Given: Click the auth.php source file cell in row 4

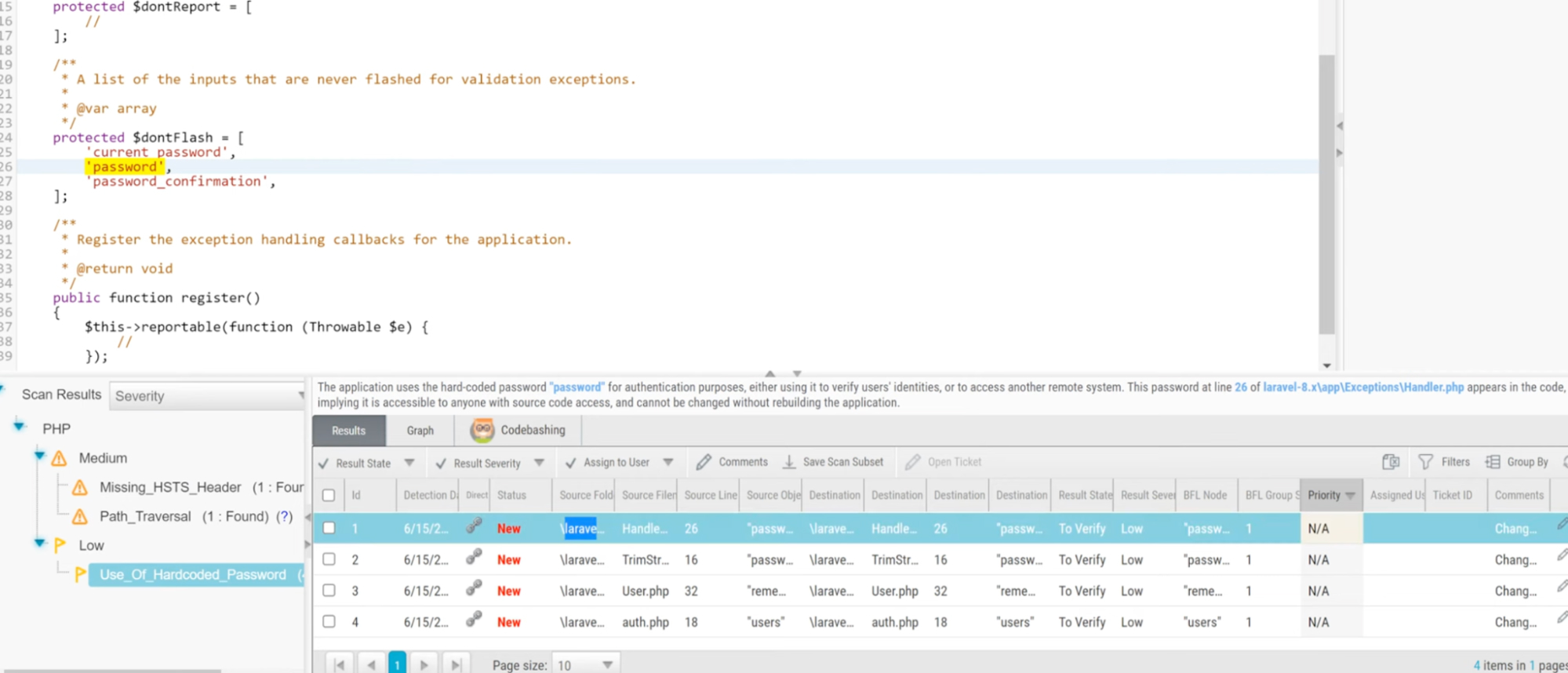Looking at the screenshot, I should click(x=646, y=623).
